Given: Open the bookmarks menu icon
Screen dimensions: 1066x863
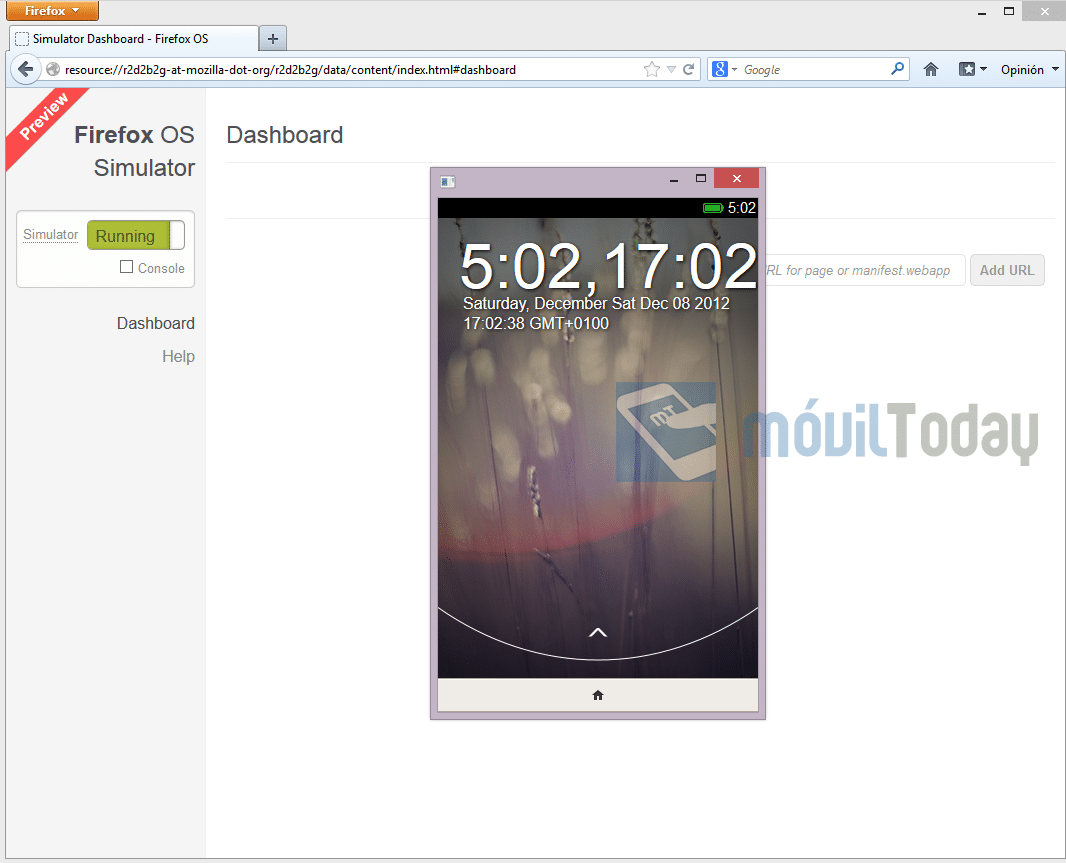Looking at the screenshot, I should [972, 70].
